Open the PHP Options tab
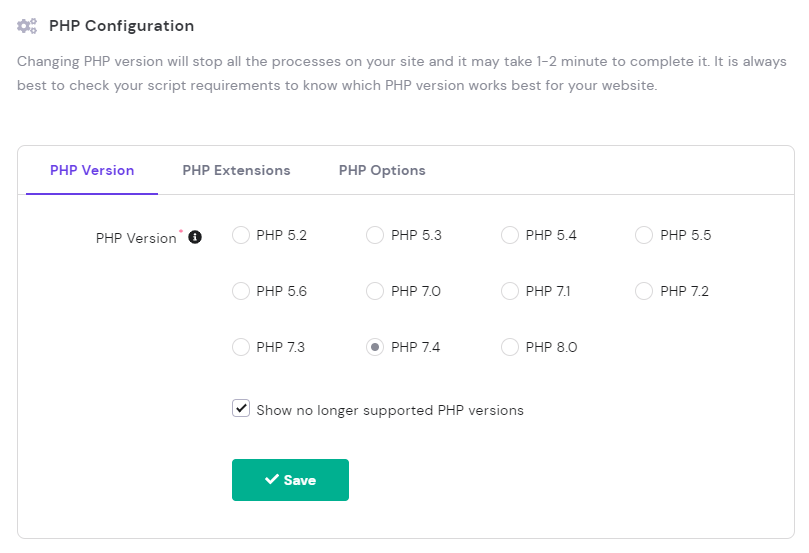The height and width of the screenshot is (553, 809). 382,171
